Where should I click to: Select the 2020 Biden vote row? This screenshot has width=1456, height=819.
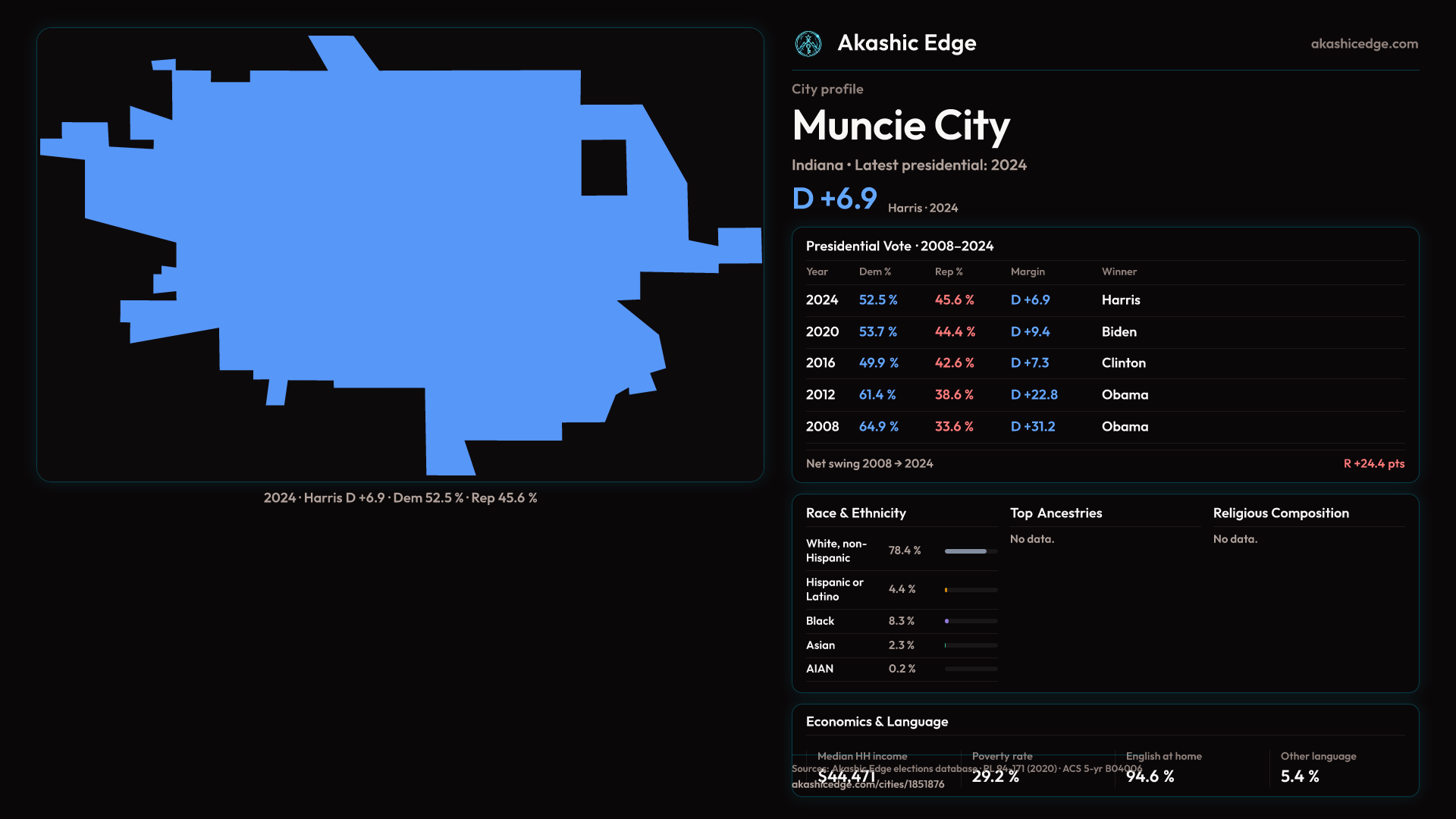(1104, 332)
